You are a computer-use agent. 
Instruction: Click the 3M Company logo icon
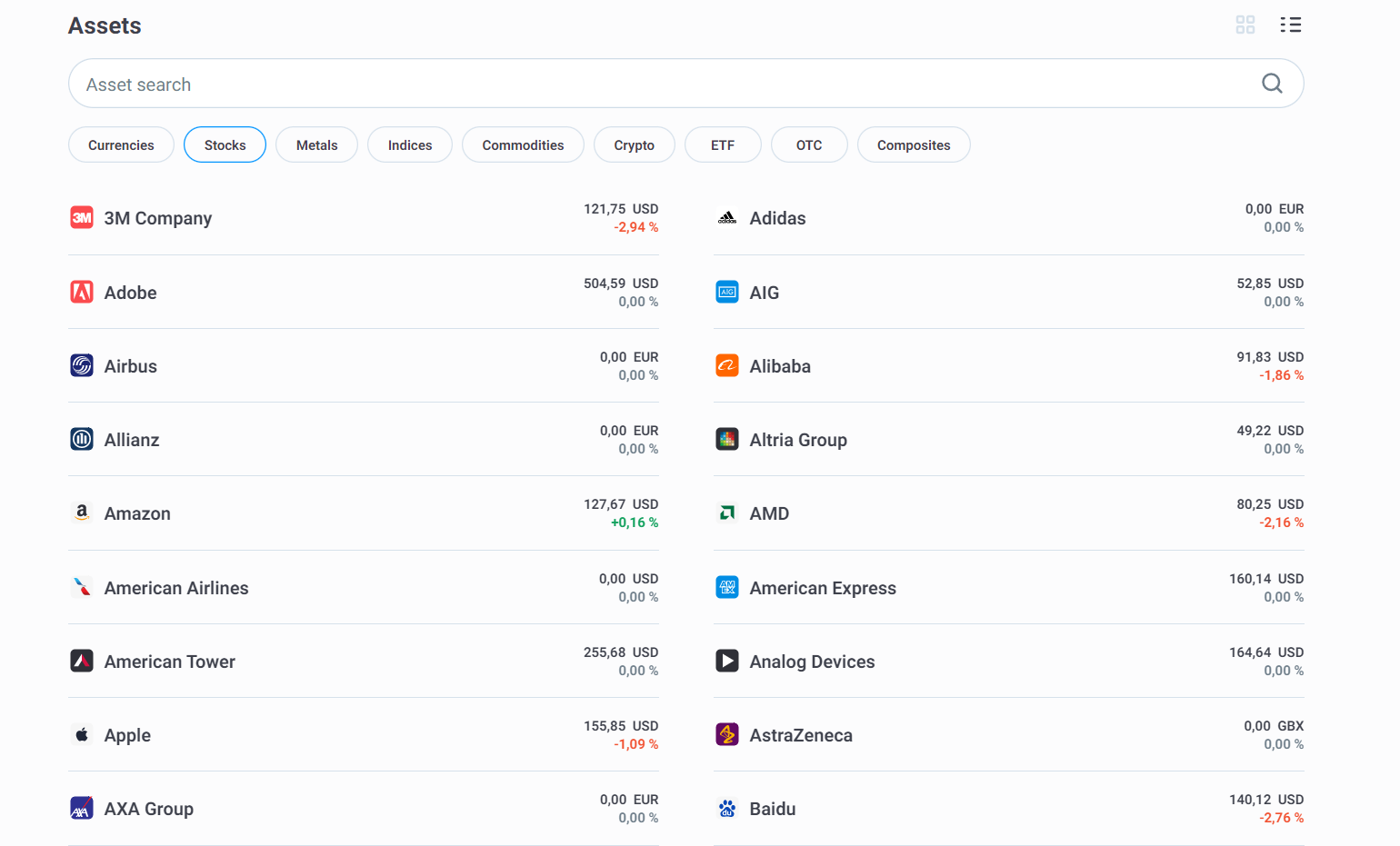point(82,217)
